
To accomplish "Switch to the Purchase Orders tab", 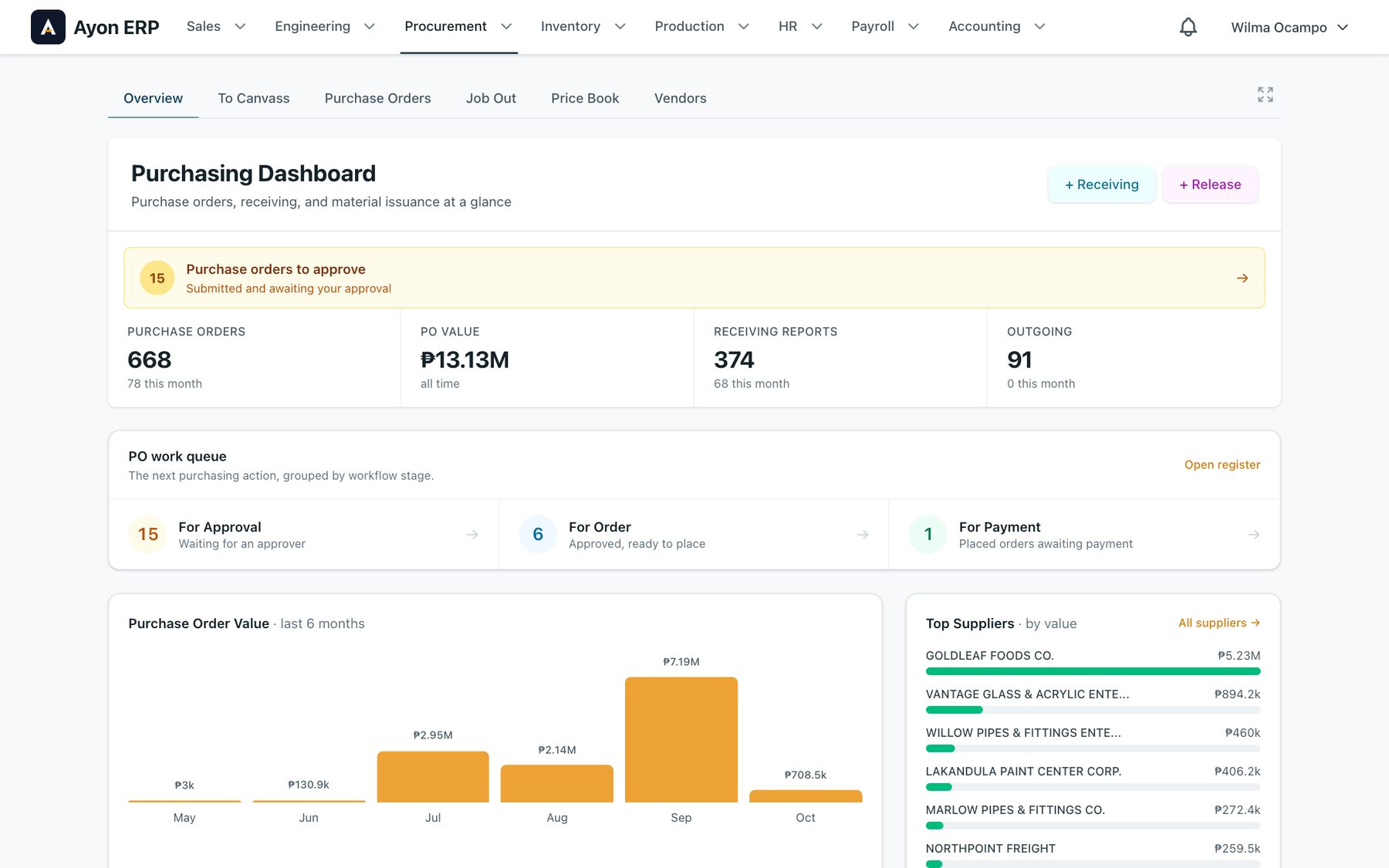I will click(x=378, y=98).
